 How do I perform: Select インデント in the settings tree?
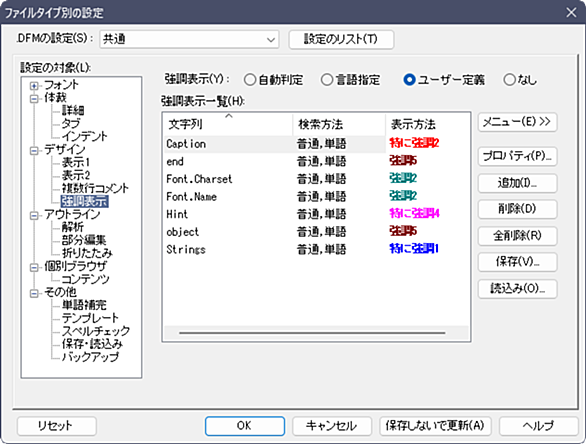84,136
